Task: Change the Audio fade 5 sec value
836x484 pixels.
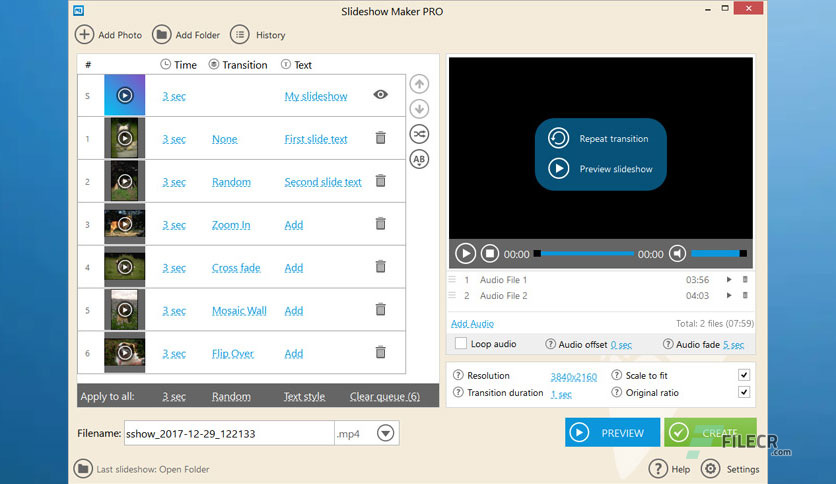Action: 734,345
